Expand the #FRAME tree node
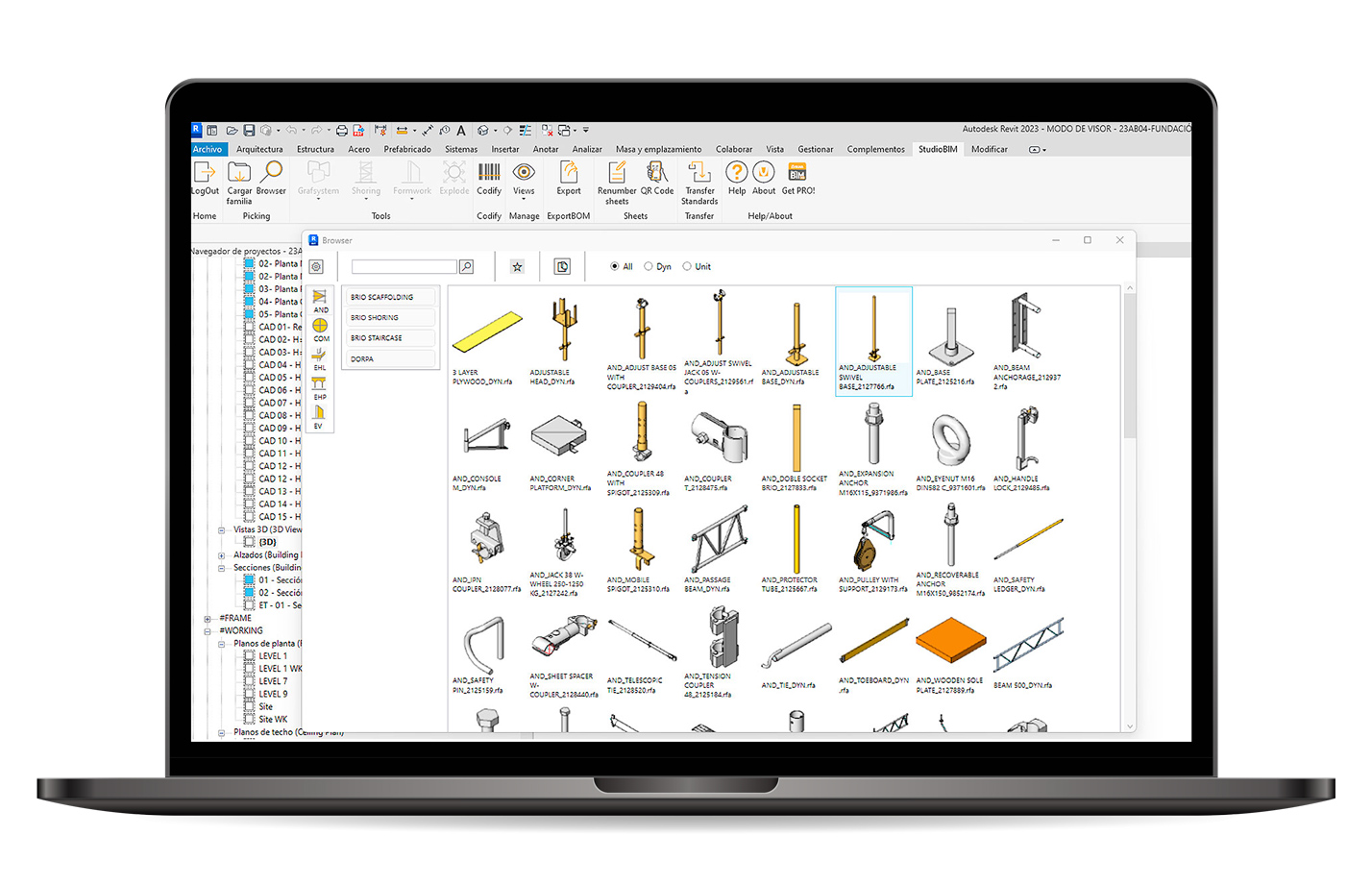Image resolution: width=1372 pixels, height=885 pixels. coord(208,619)
